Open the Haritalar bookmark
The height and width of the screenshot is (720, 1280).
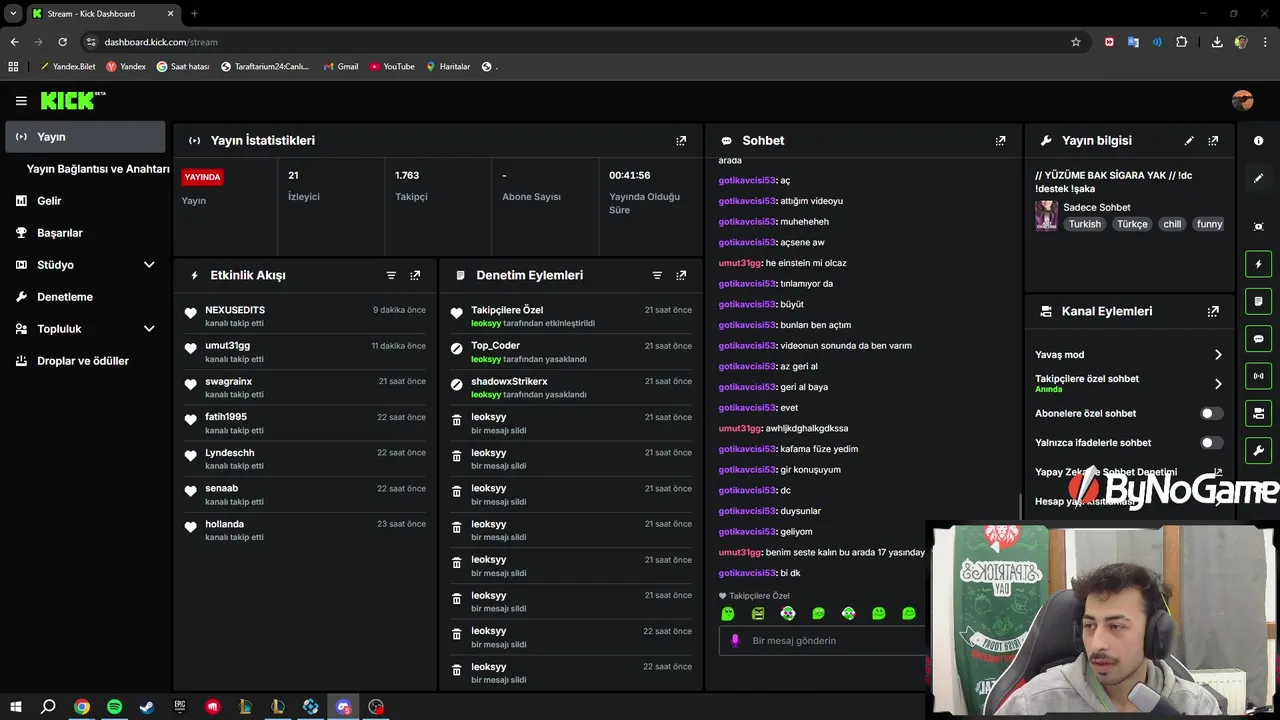[x=448, y=67]
